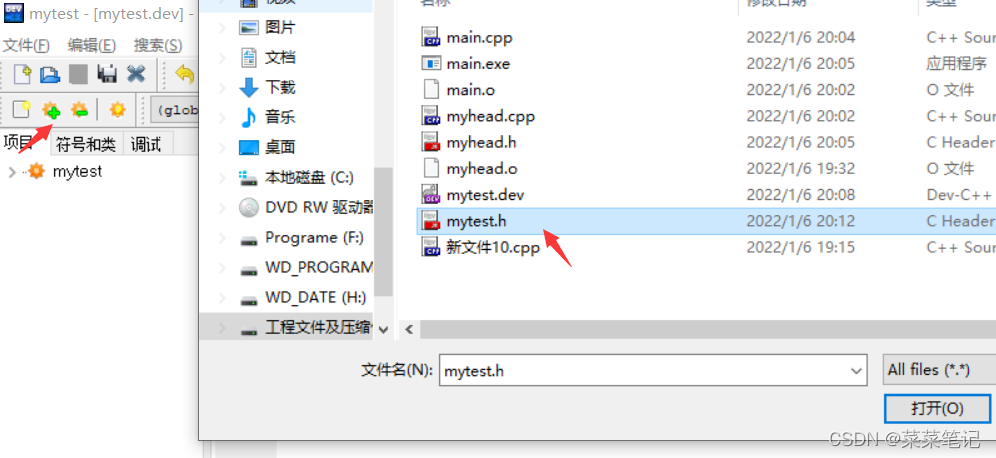The image size is (996, 458).
Task: Click the Undo arrow icon
Action: [185, 74]
